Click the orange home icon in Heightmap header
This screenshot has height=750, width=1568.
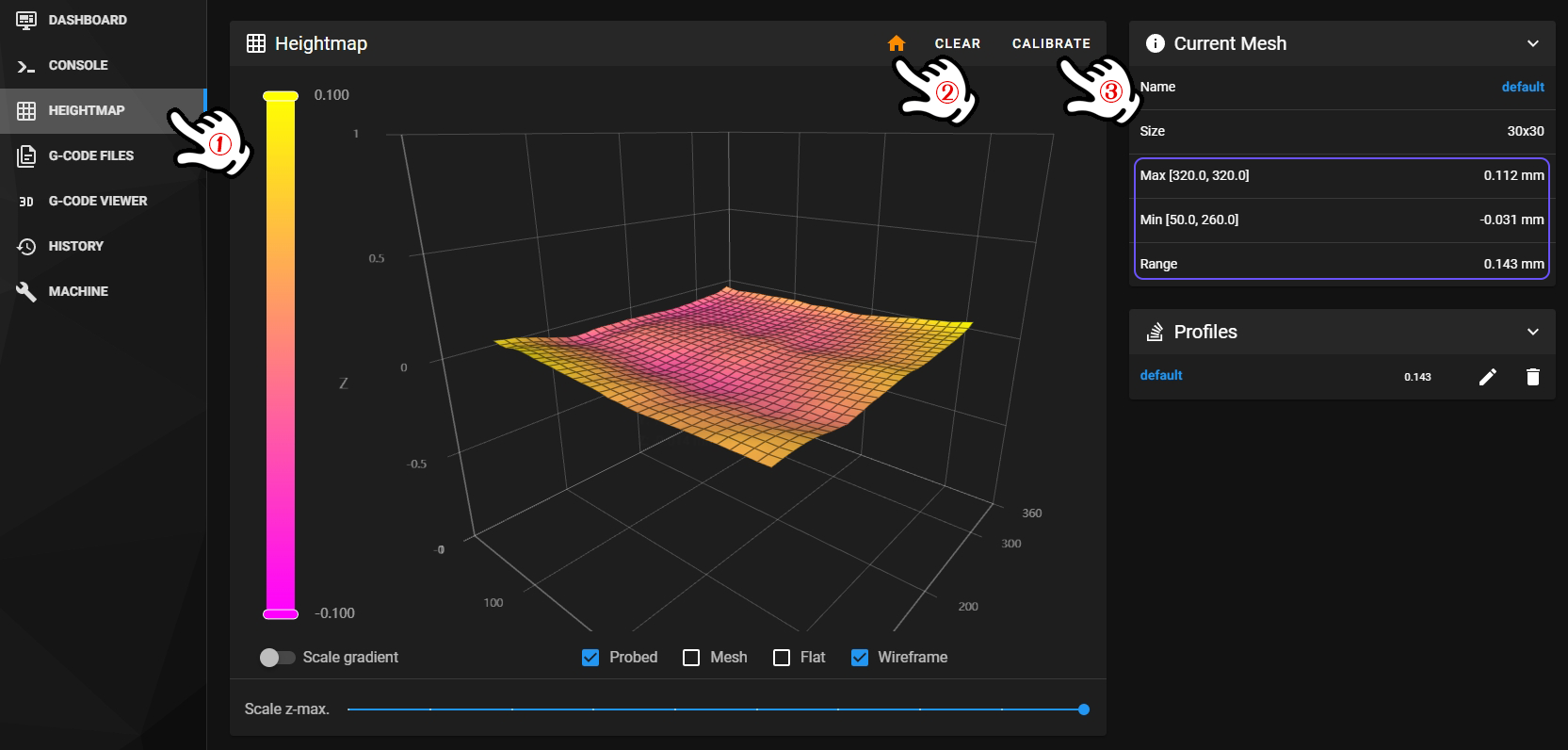click(x=896, y=43)
